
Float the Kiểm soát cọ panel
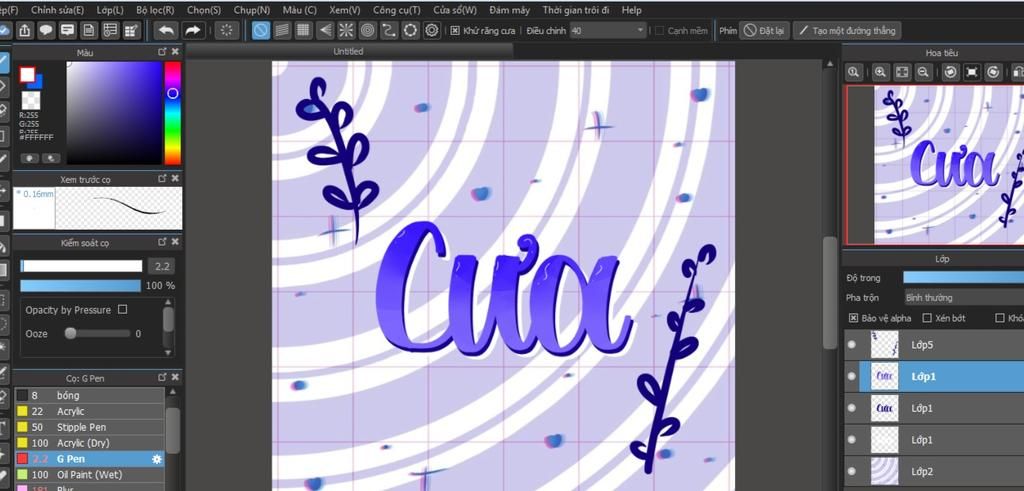click(162, 242)
